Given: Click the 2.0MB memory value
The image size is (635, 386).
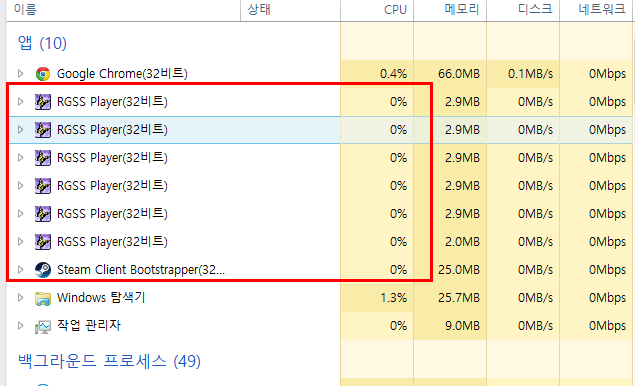Looking at the screenshot, I should [x=462, y=242].
